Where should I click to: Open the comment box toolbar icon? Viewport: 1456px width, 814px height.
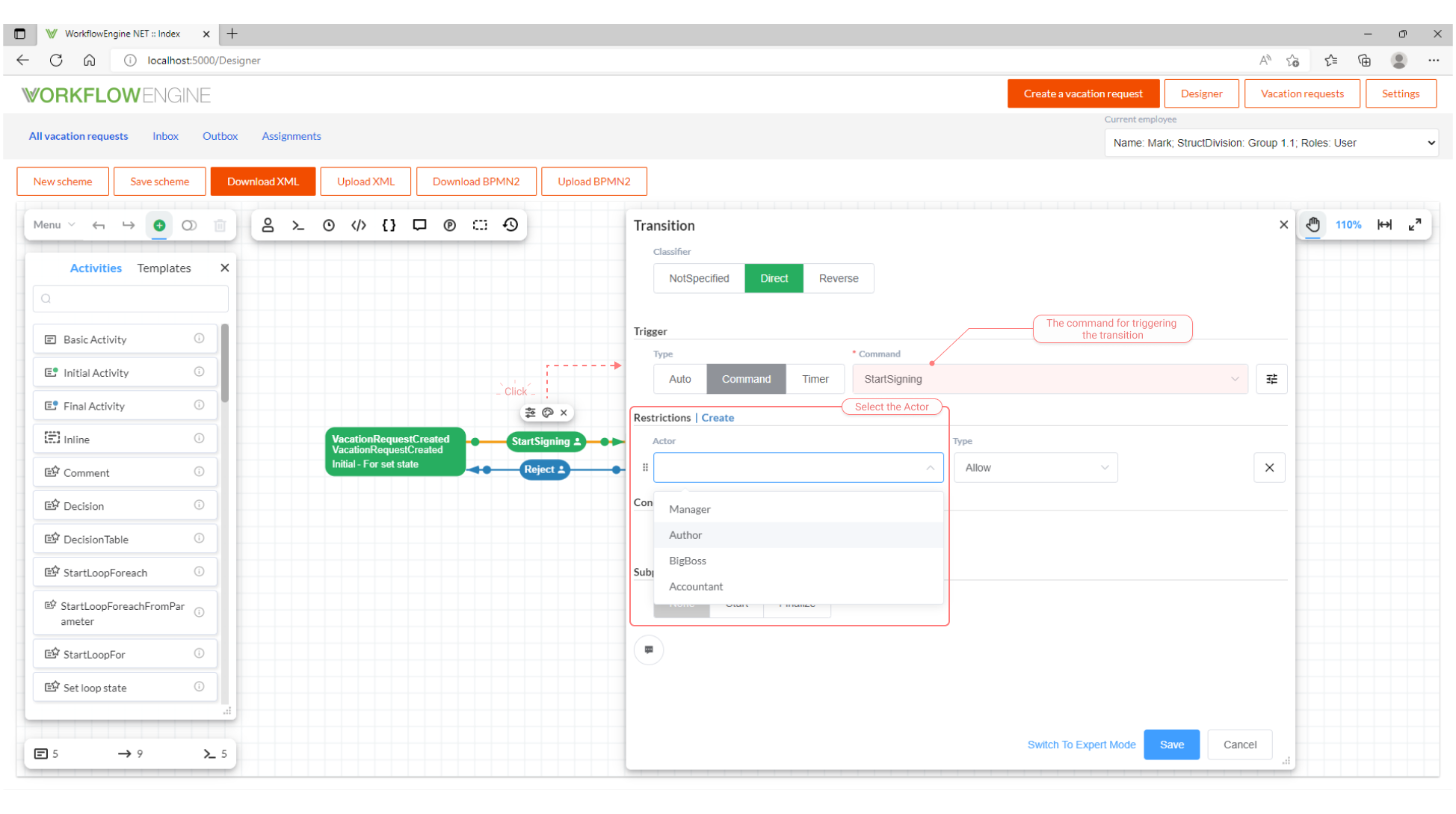click(x=419, y=225)
